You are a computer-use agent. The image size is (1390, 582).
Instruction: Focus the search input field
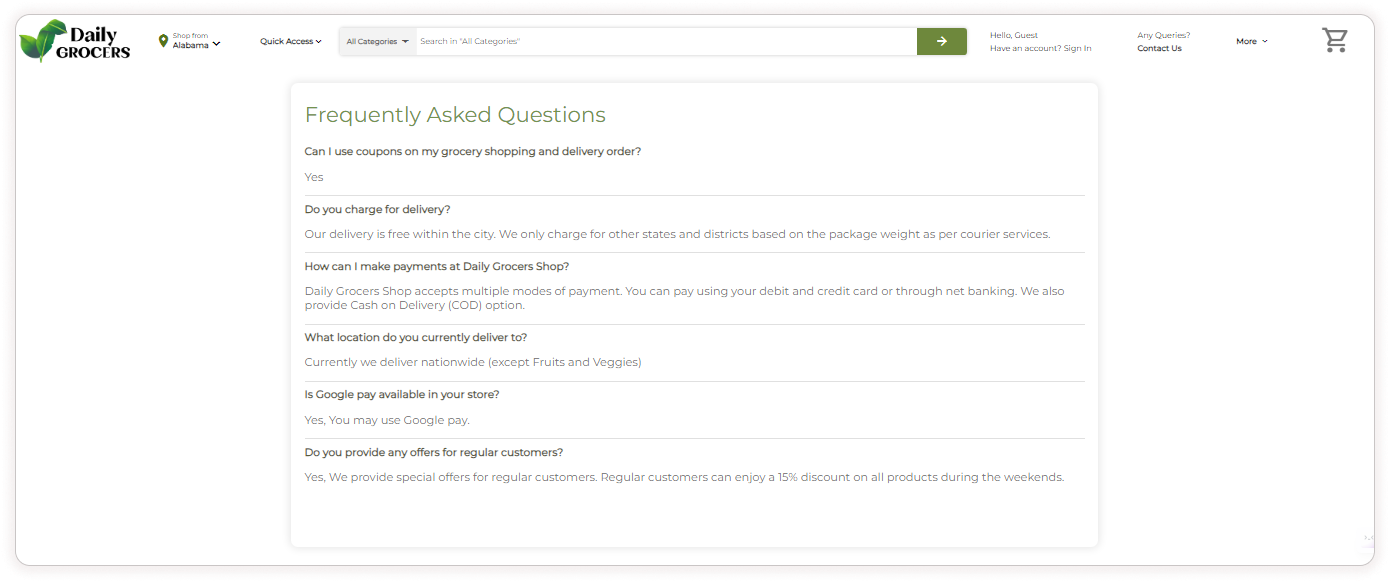(665, 41)
